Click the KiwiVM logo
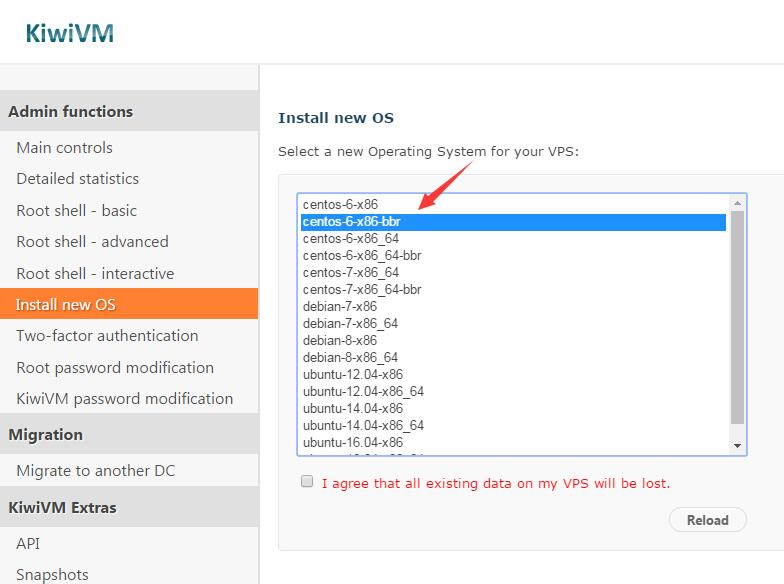The width and height of the screenshot is (784, 584). [x=70, y=34]
